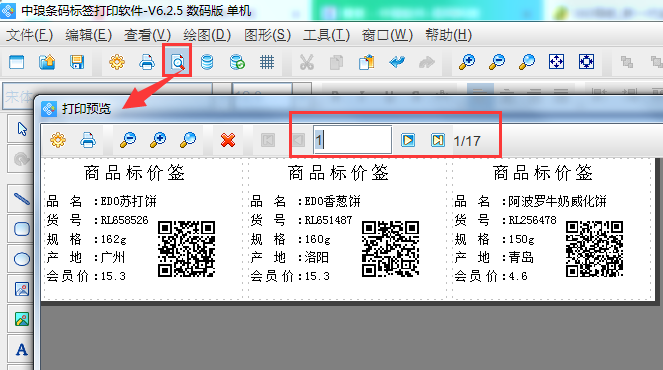Screen dimensions: 663x370
Task: Open the 编辑(E) menu
Action: [88, 35]
